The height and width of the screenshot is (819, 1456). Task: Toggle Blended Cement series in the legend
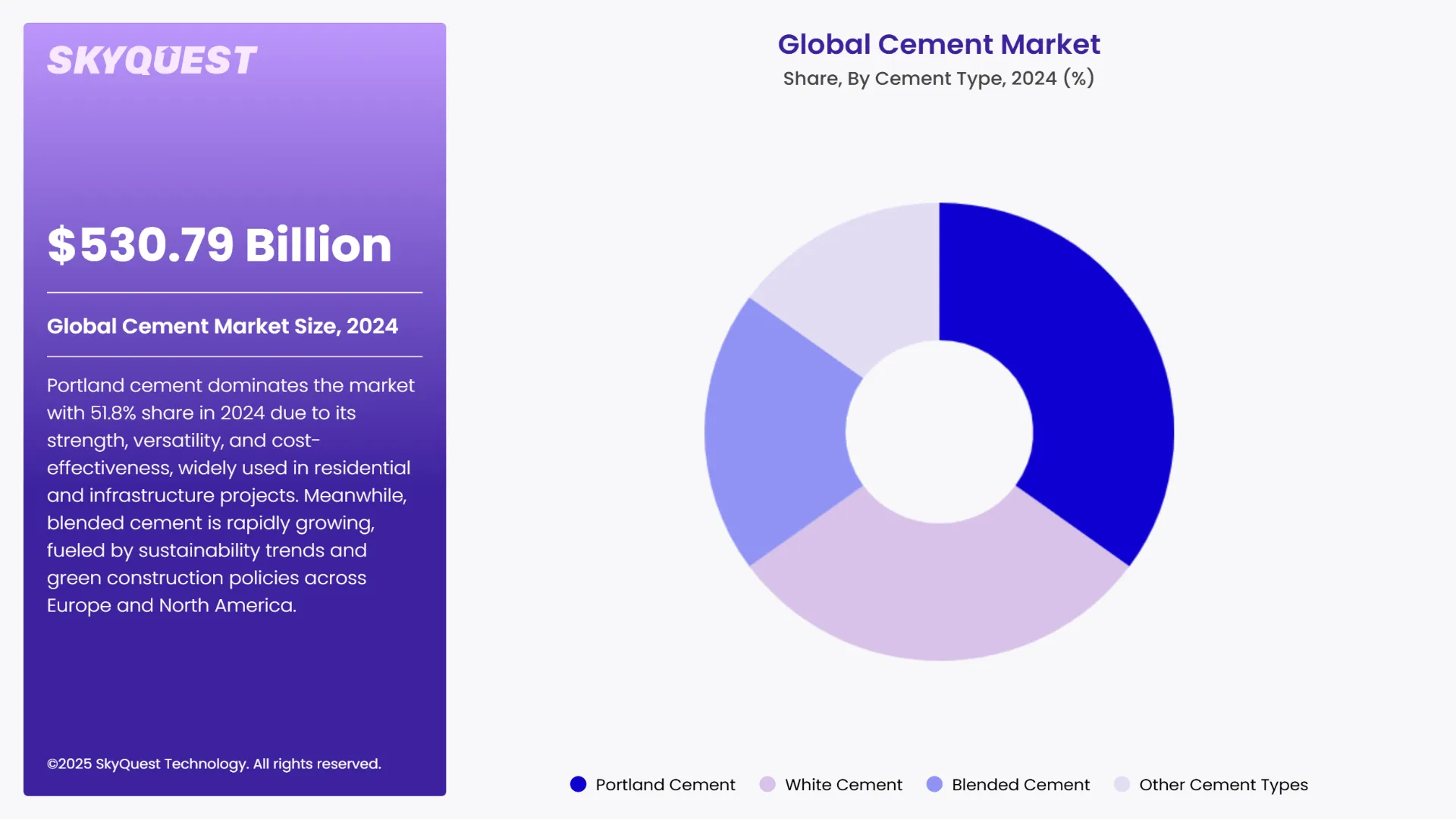(1020, 784)
